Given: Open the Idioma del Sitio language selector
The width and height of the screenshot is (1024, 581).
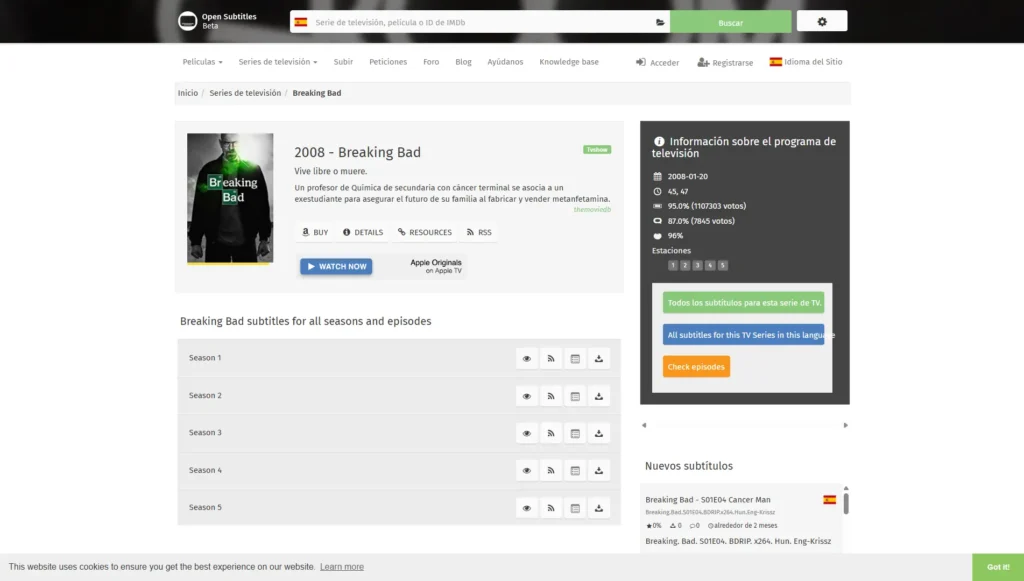Looking at the screenshot, I should tap(806, 62).
